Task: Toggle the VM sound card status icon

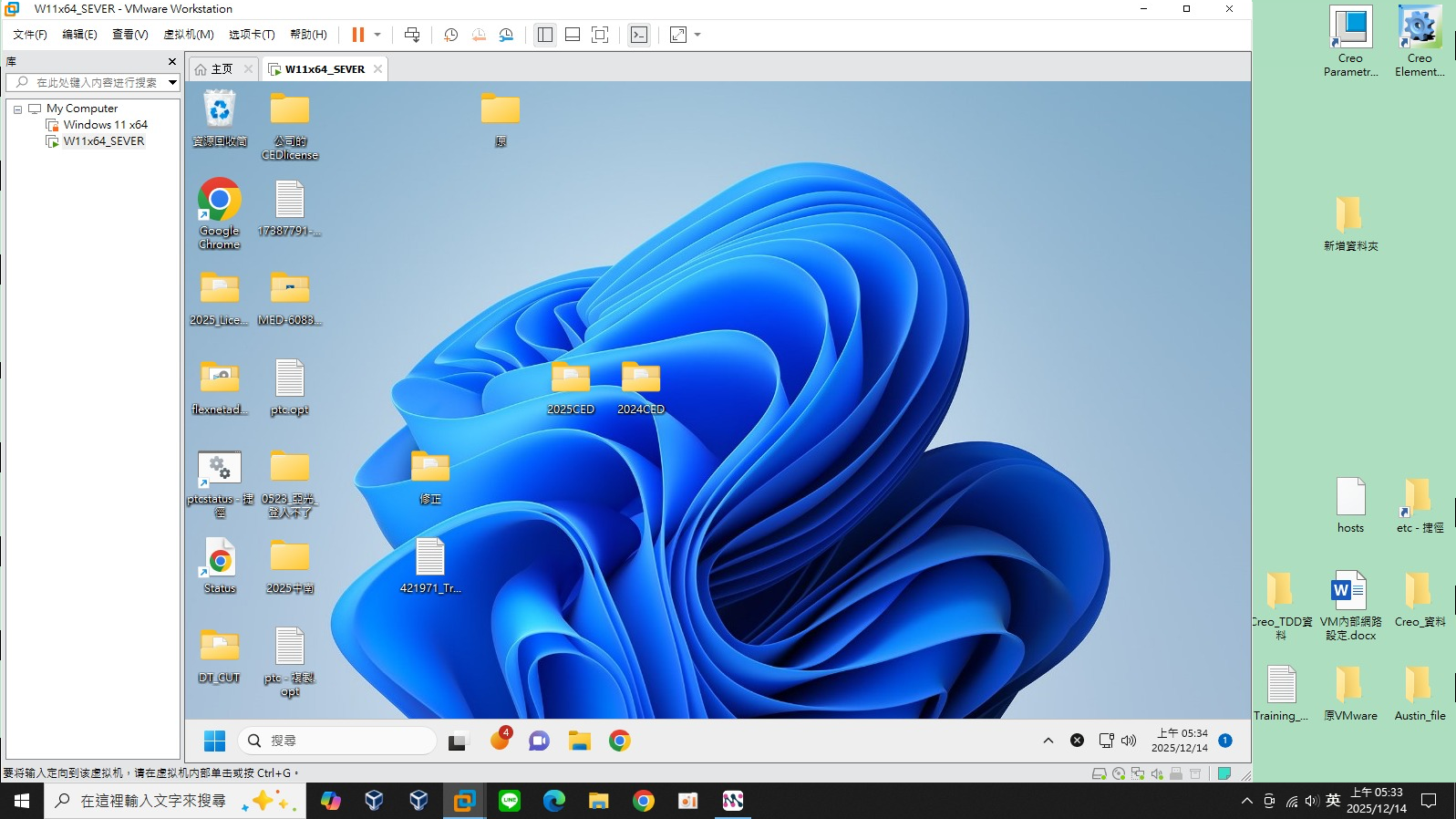Action: tap(1157, 773)
